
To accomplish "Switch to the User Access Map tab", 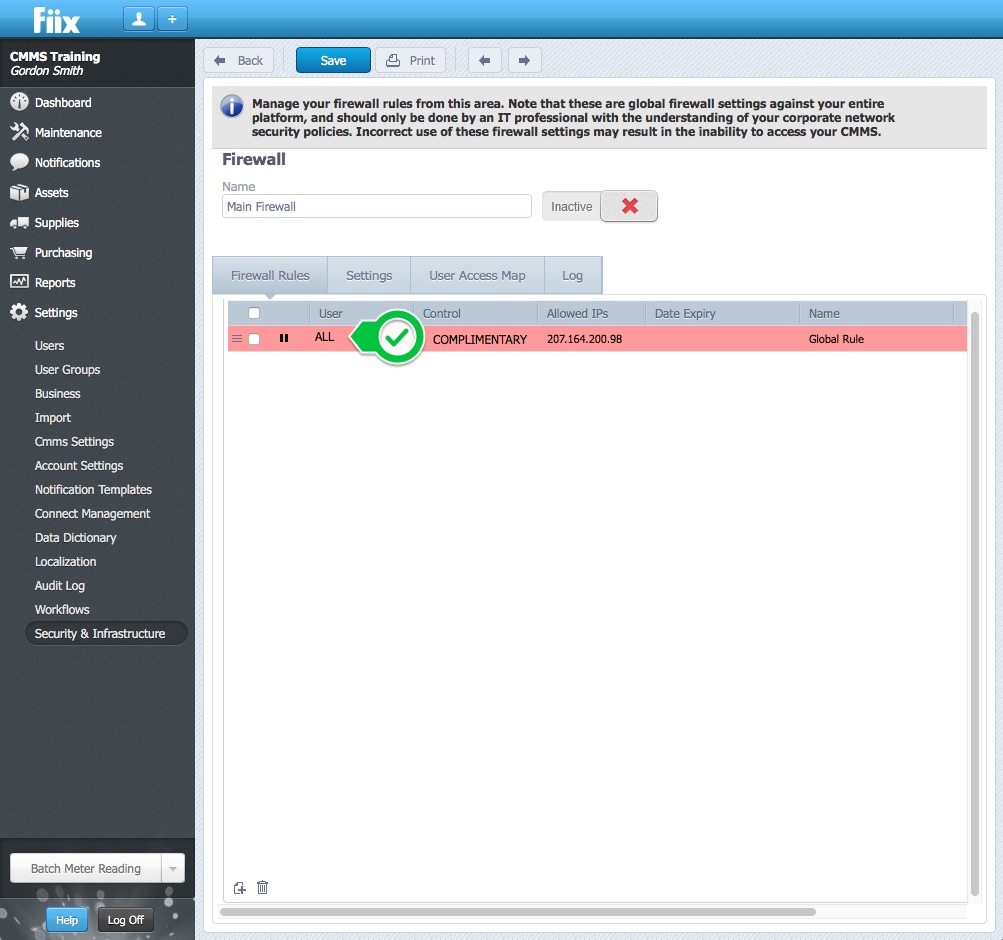I will 477,276.
